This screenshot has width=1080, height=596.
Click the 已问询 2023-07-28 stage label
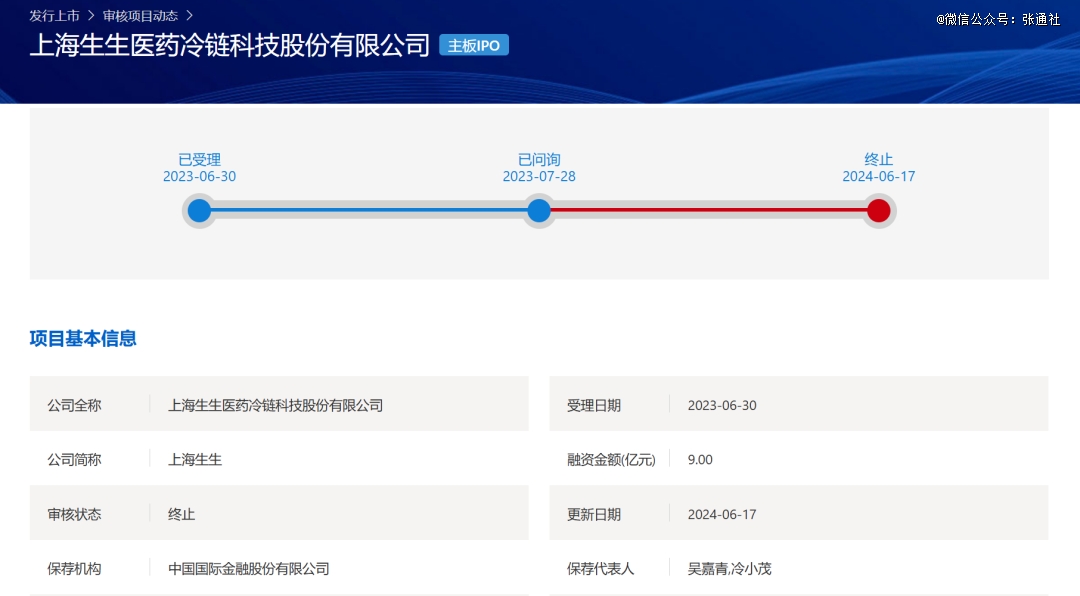(539, 168)
